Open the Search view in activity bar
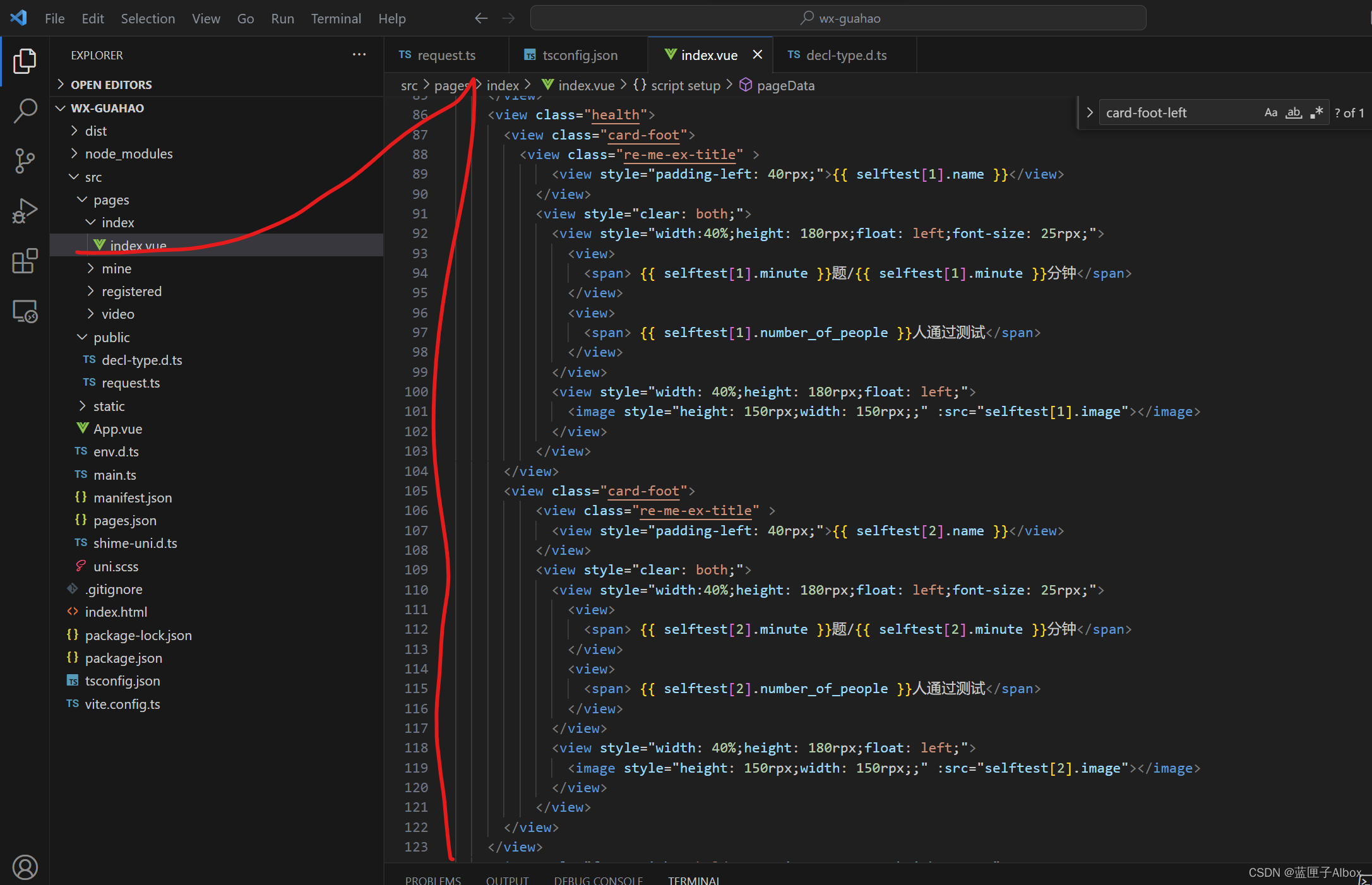The width and height of the screenshot is (1372, 885). point(25,111)
